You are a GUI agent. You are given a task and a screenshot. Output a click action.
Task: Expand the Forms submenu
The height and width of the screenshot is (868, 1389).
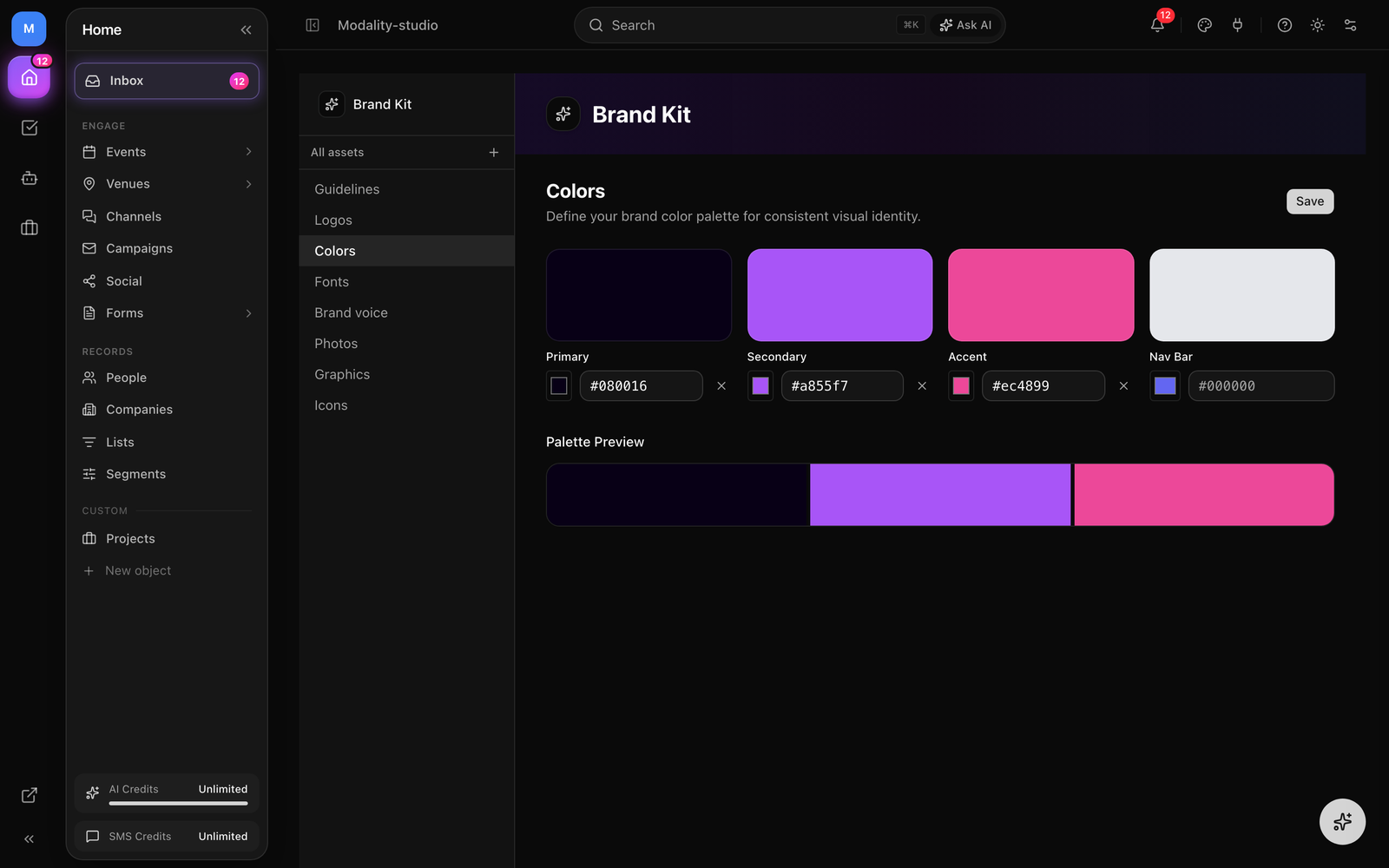248,313
